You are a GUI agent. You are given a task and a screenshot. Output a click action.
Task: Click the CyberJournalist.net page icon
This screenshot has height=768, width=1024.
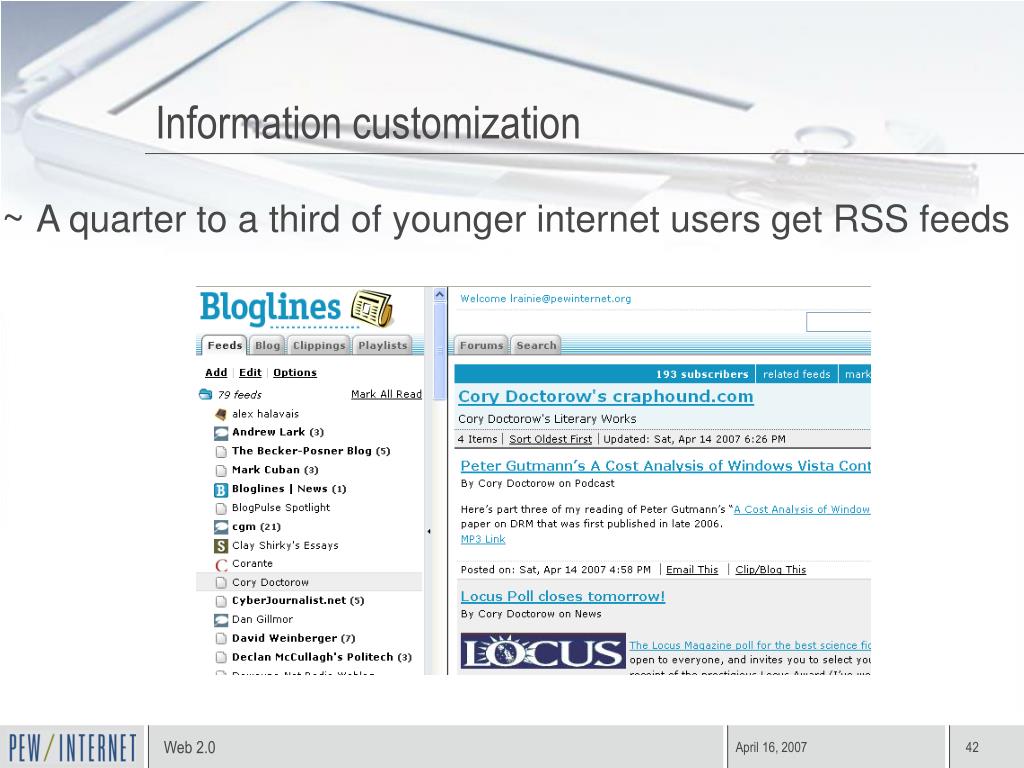[221, 601]
